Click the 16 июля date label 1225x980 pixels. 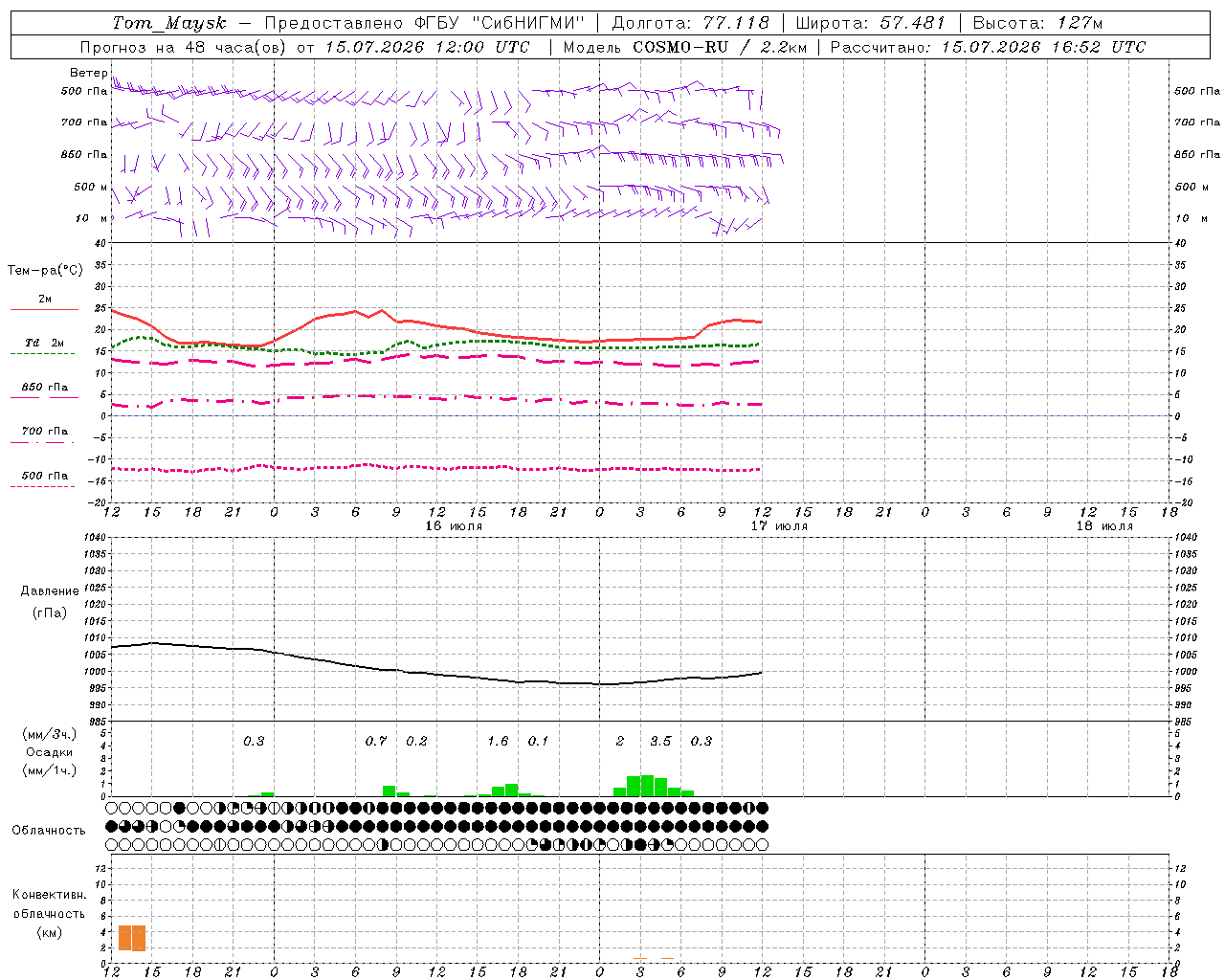click(454, 526)
